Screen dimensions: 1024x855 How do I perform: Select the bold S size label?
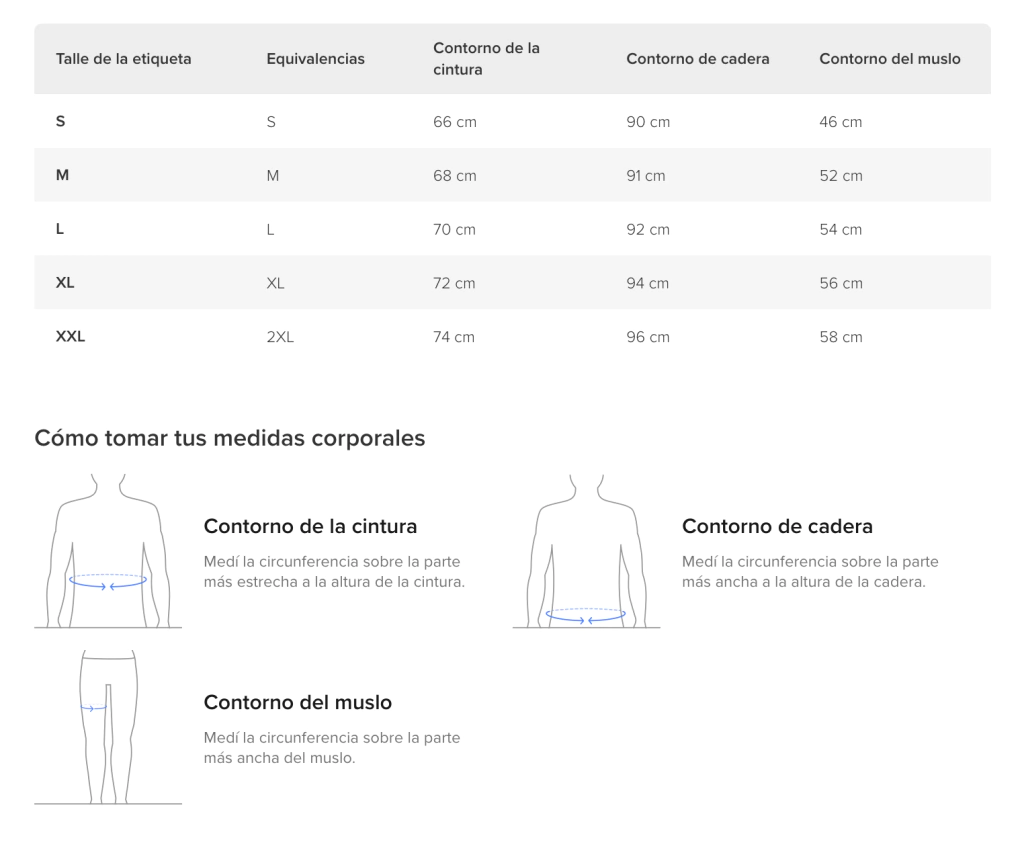click(x=61, y=122)
